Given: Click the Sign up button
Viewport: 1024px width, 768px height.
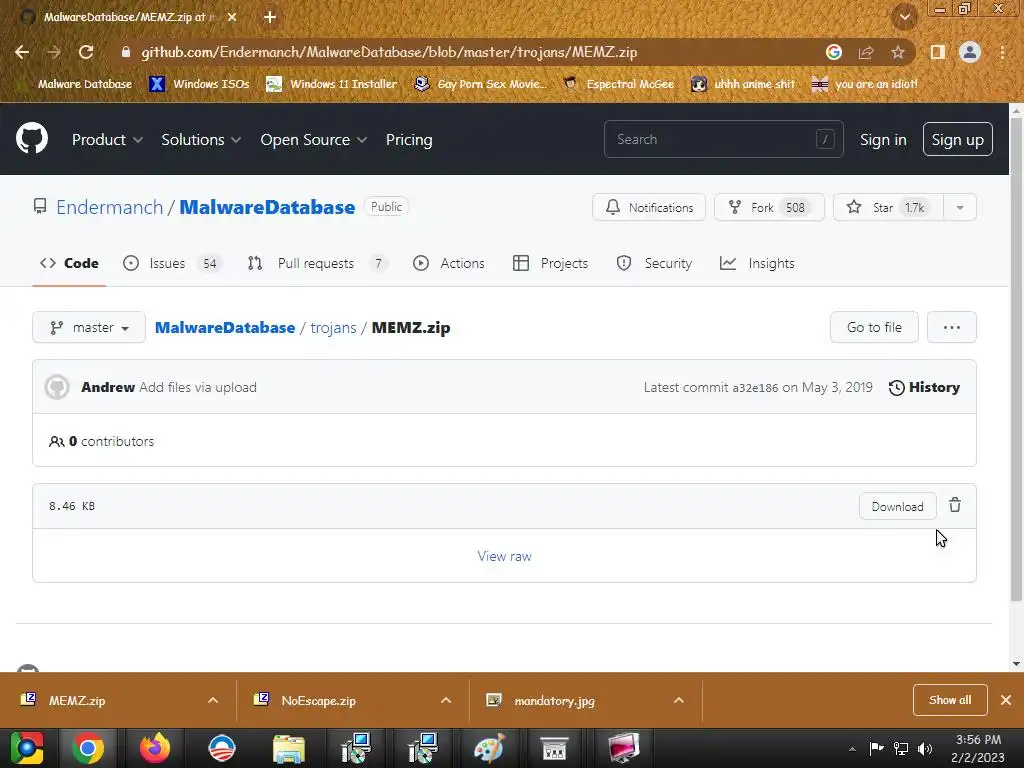Looking at the screenshot, I should click(x=957, y=139).
